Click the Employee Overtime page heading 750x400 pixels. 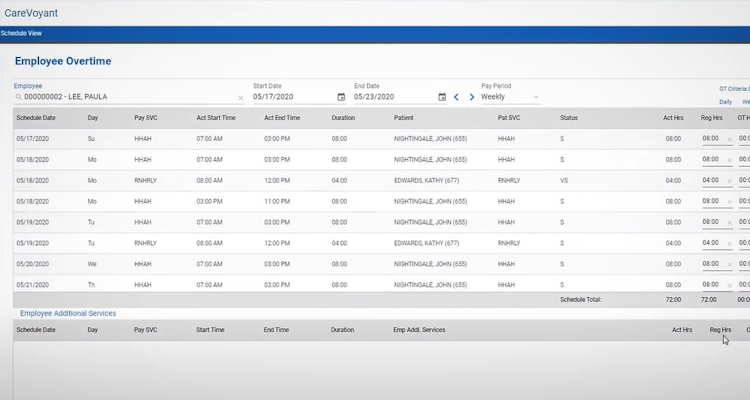coord(63,61)
